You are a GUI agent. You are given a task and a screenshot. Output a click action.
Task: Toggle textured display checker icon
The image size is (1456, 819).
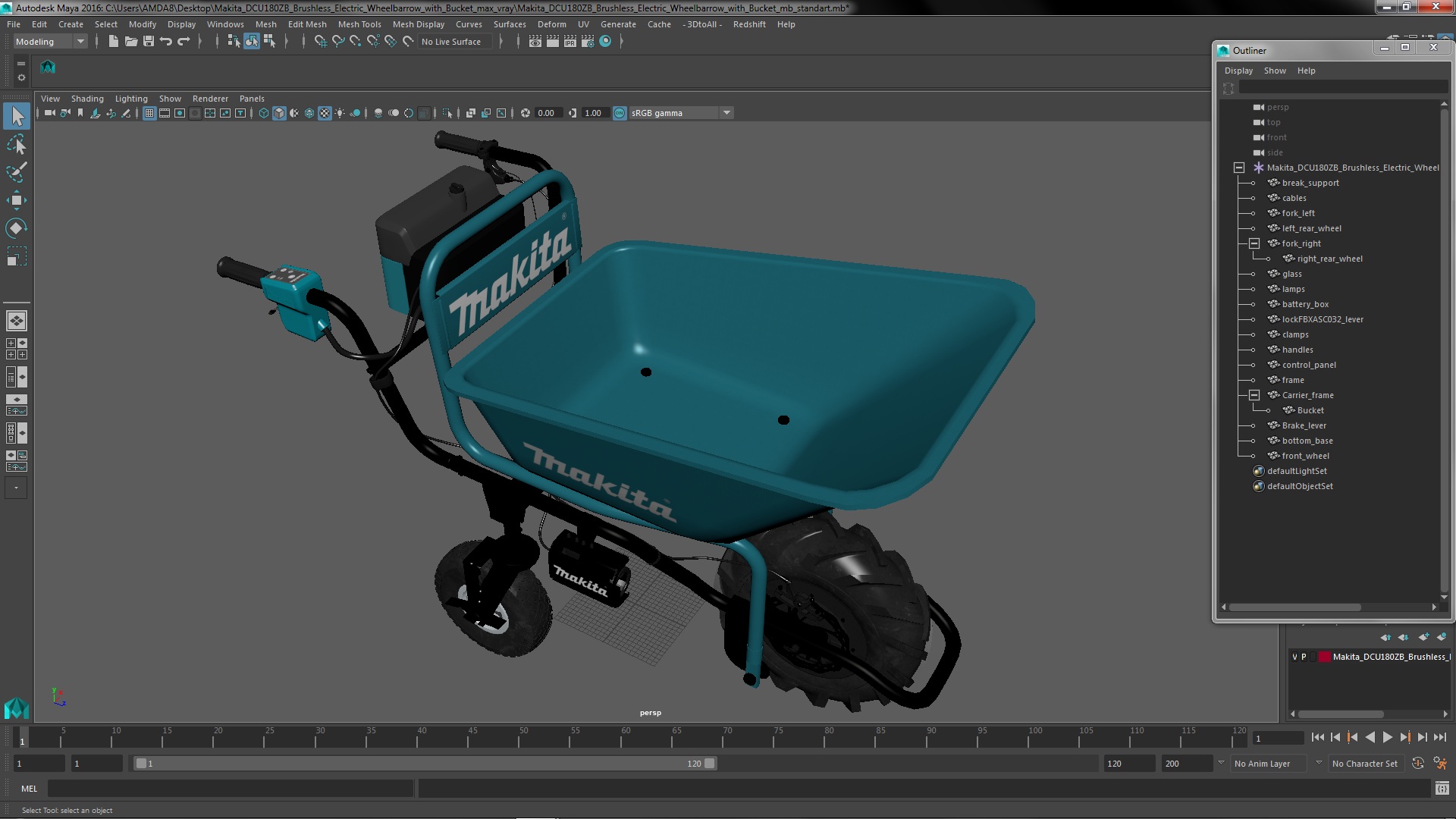[x=325, y=113]
